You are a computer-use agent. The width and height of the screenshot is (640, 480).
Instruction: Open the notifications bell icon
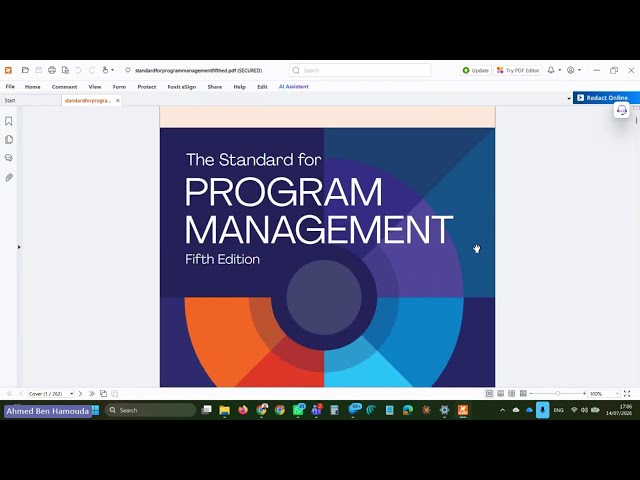tap(551, 70)
